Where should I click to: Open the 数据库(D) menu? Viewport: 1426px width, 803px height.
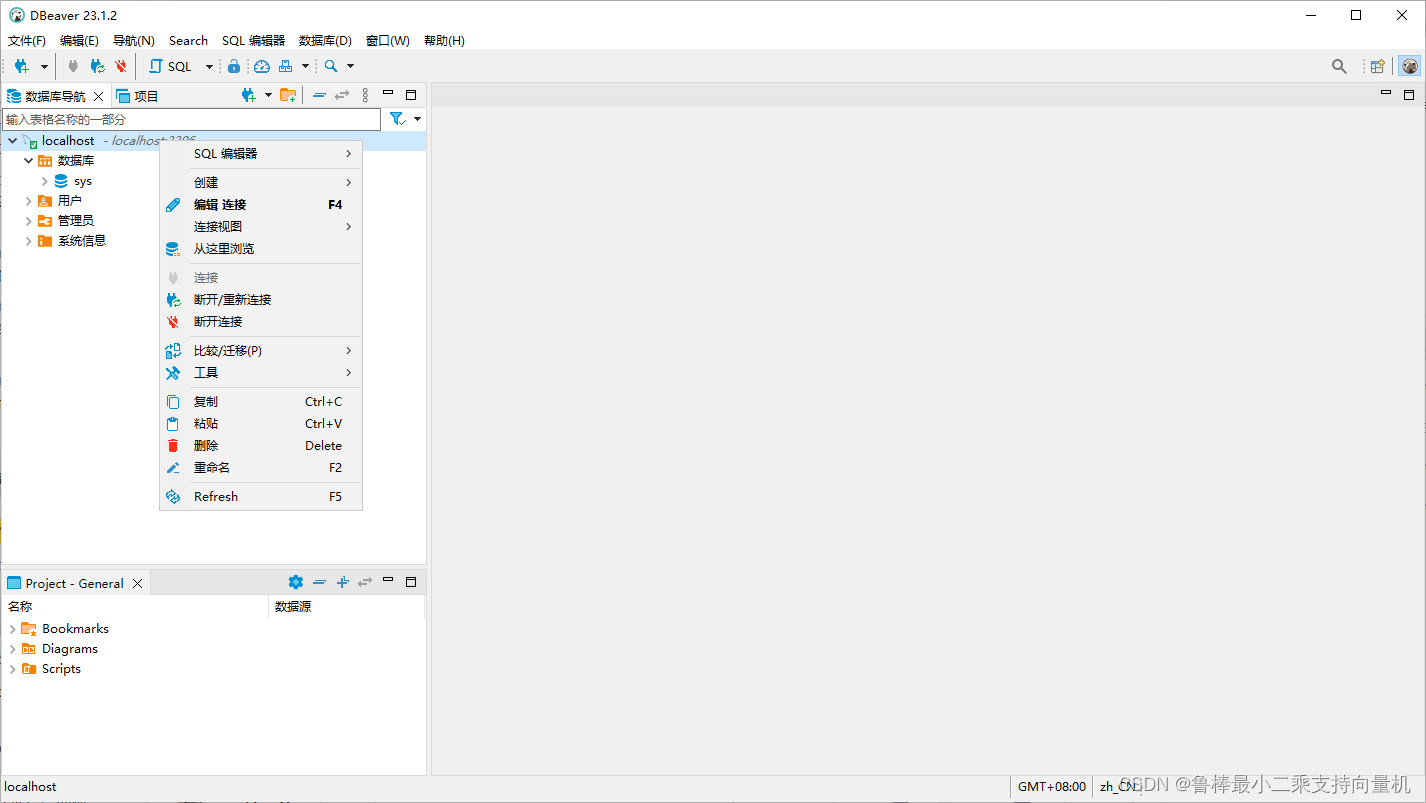point(325,41)
